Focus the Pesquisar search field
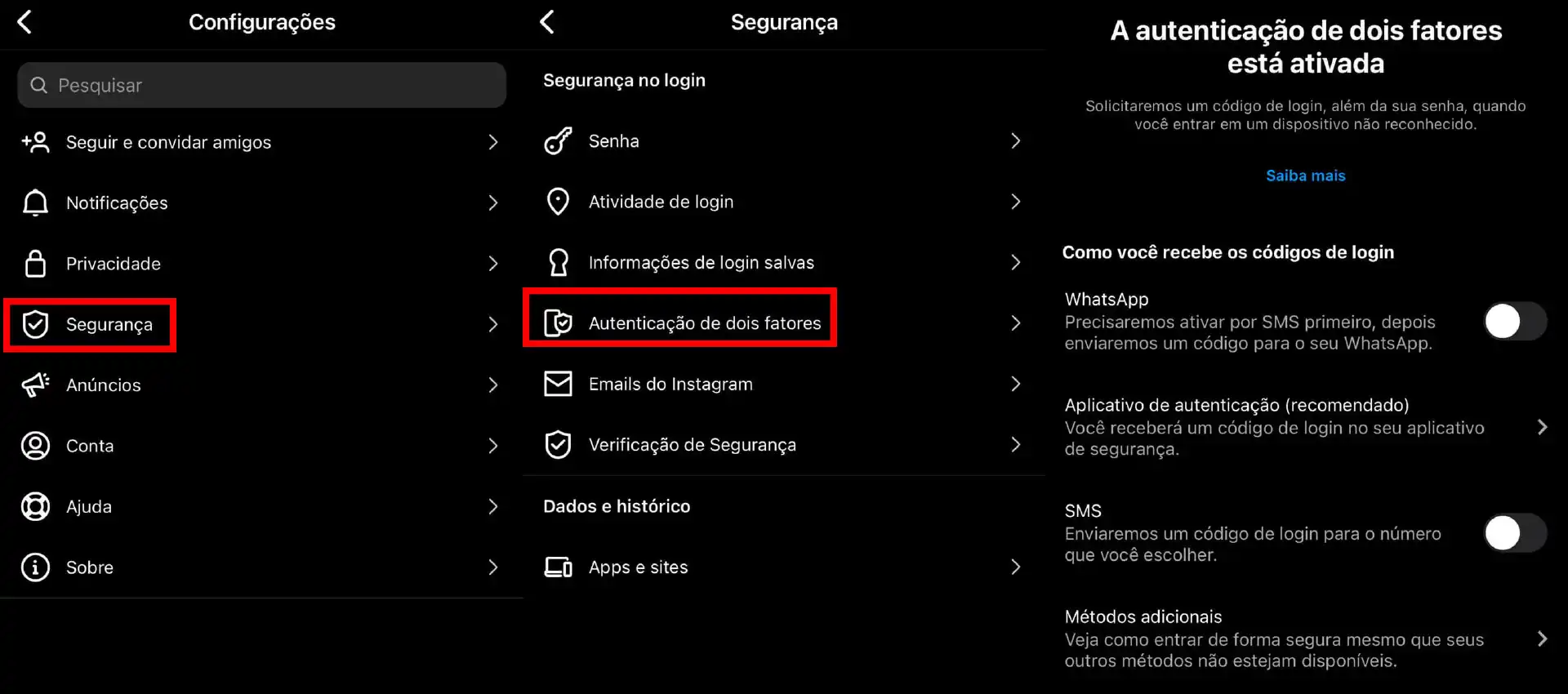The width and height of the screenshot is (1568, 694). 261,85
